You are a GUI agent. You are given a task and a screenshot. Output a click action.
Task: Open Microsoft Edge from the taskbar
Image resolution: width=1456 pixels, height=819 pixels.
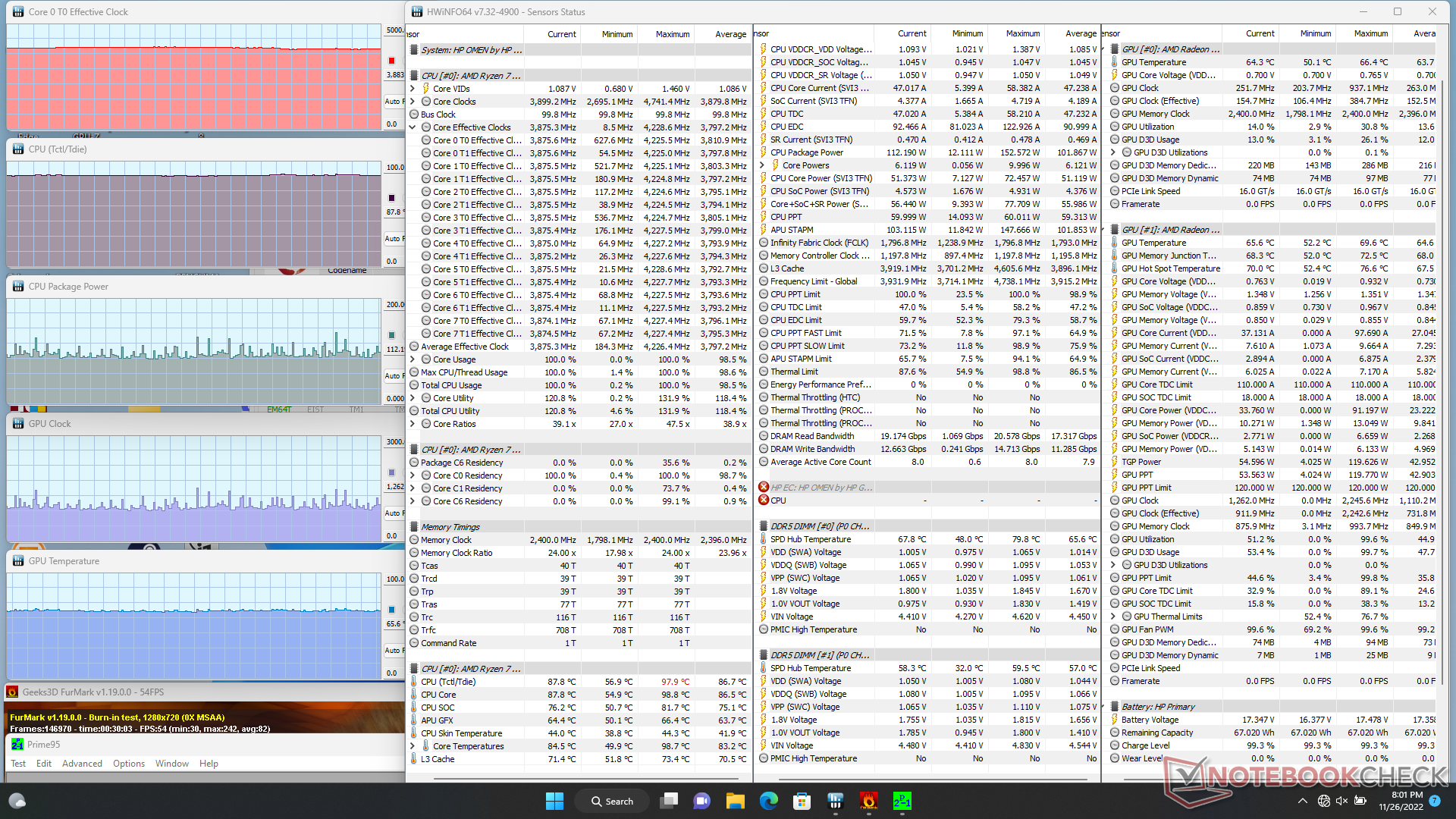click(x=768, y=801)
